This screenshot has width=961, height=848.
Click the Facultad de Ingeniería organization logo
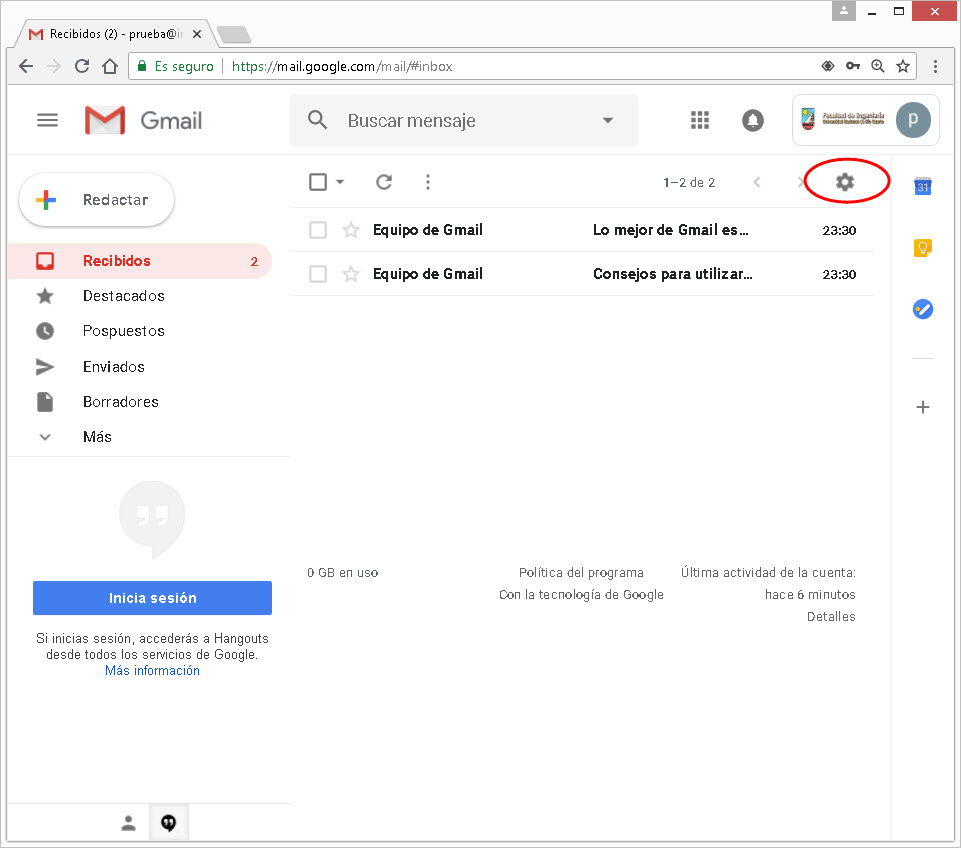pyautogui.click(x=843, y=119)
